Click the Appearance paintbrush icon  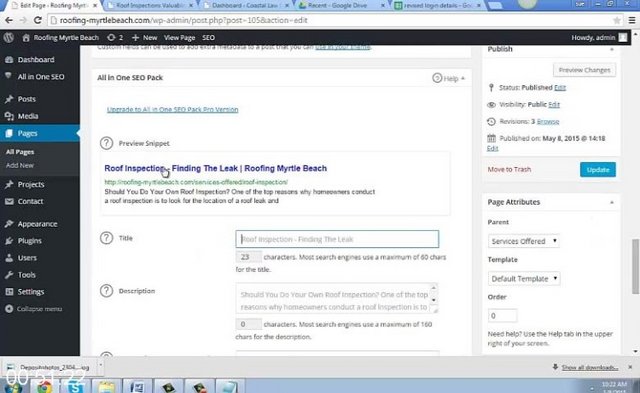9,224
